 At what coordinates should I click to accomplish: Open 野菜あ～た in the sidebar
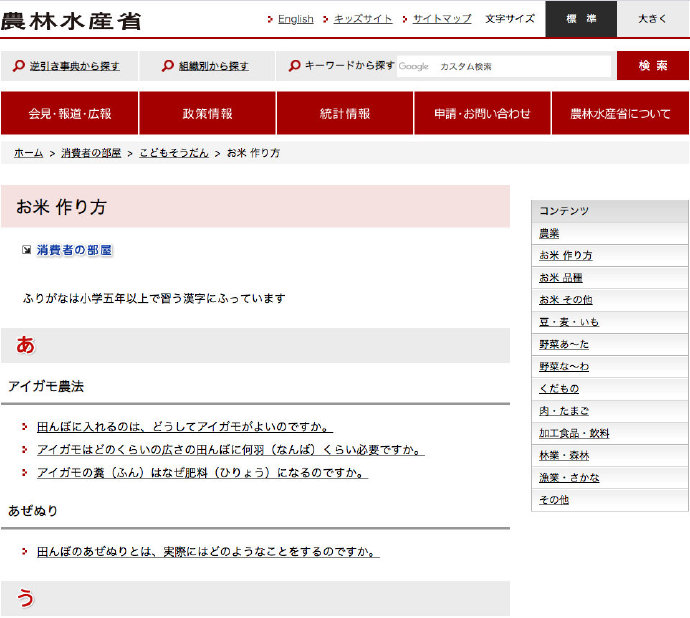(564, 344)
